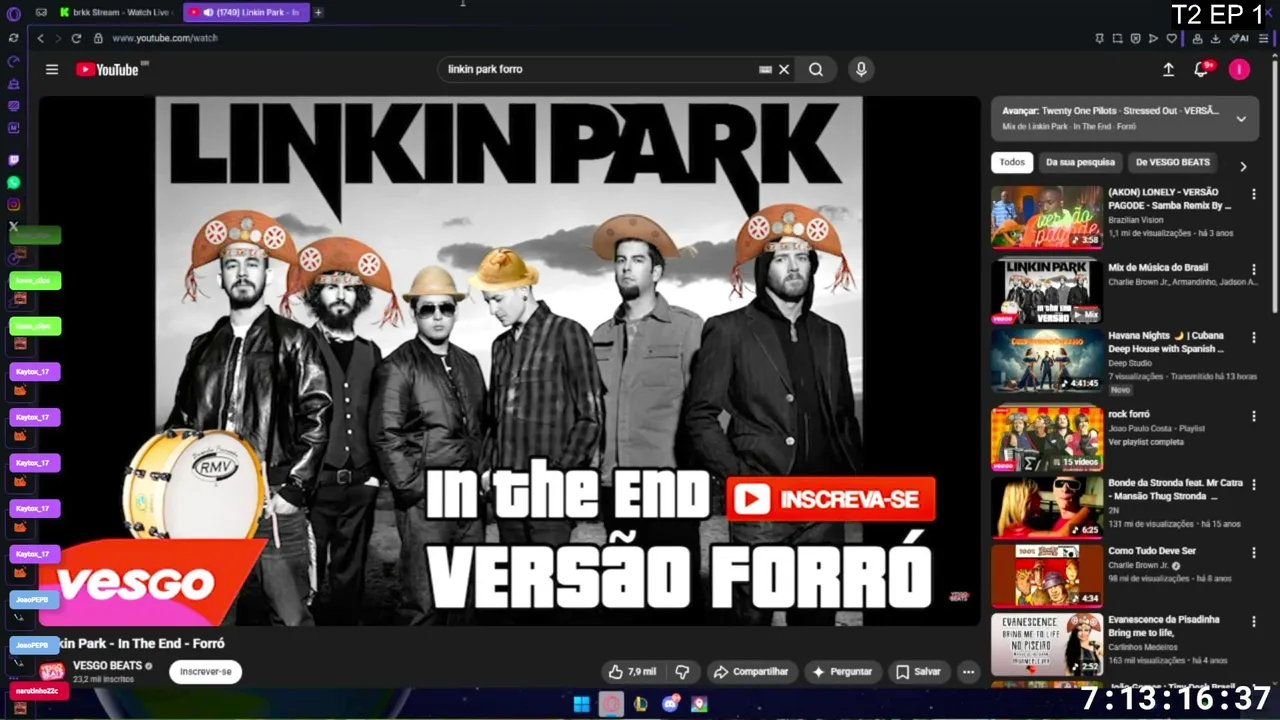The width and height of the screenshot is (1280, 720).
Task: Go back in browser
Action: coord(41,38)
